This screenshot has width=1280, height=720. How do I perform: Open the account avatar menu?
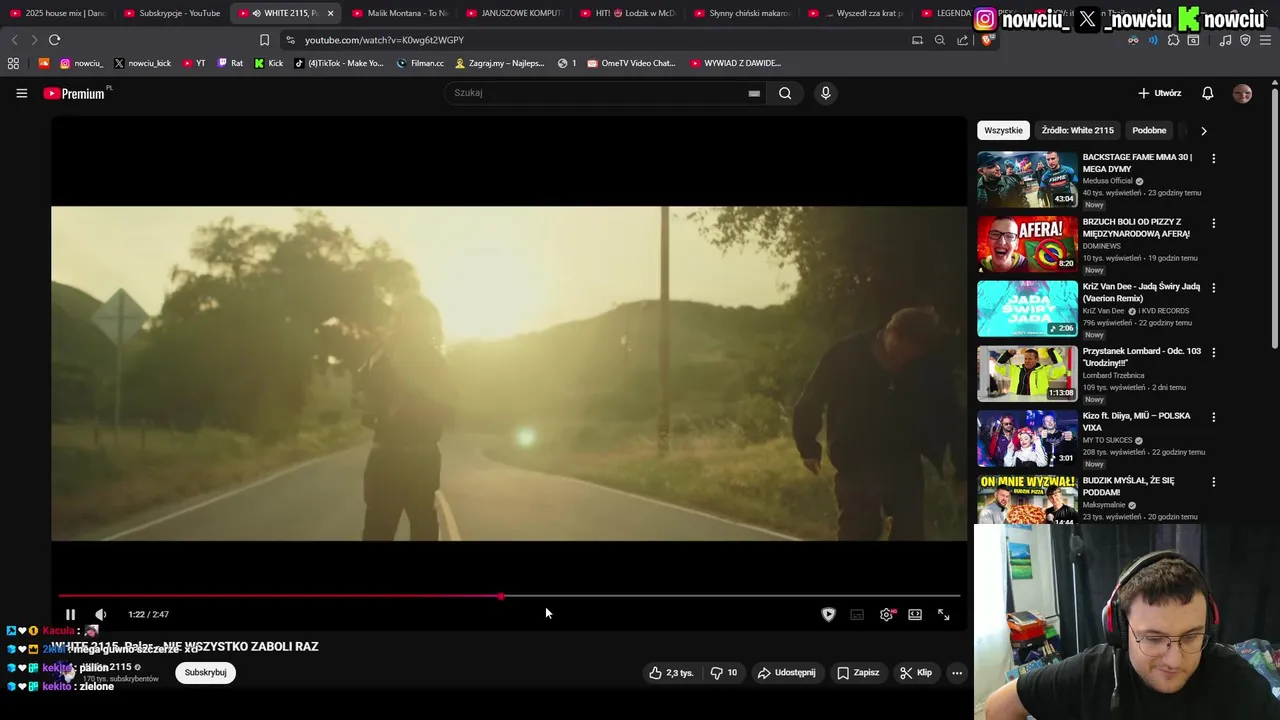1243,93
